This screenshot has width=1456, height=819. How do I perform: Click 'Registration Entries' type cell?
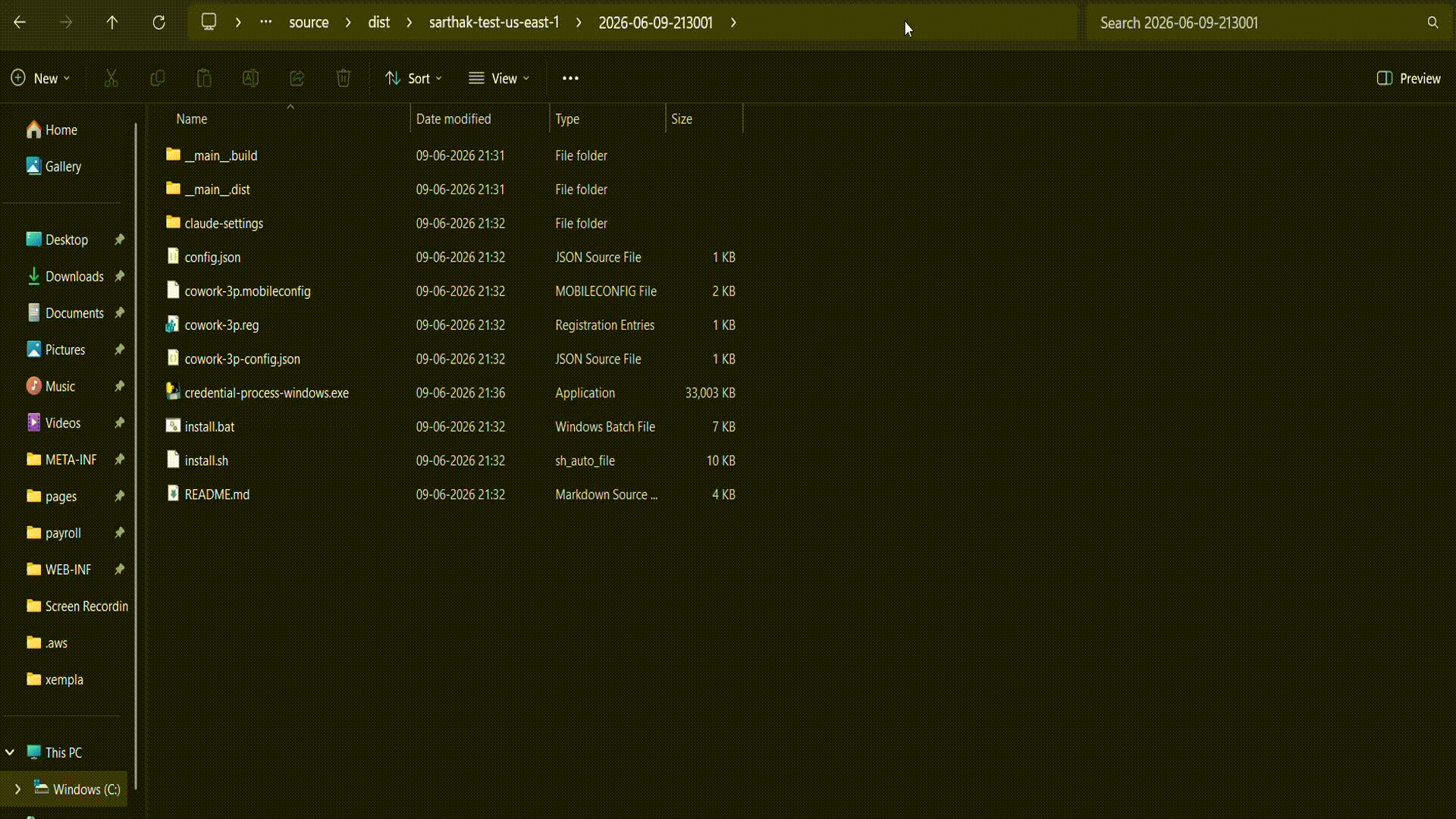coord(604,325)
